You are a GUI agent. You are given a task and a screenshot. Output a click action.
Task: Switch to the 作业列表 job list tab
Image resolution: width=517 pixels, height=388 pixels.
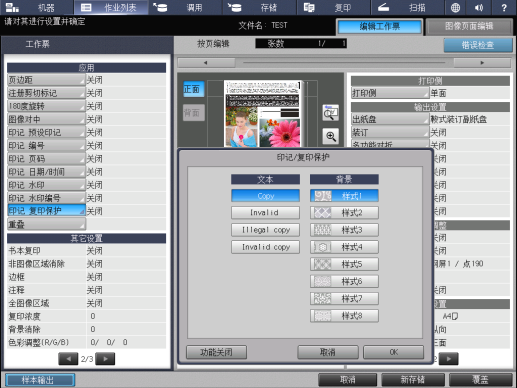coord(111,7)
